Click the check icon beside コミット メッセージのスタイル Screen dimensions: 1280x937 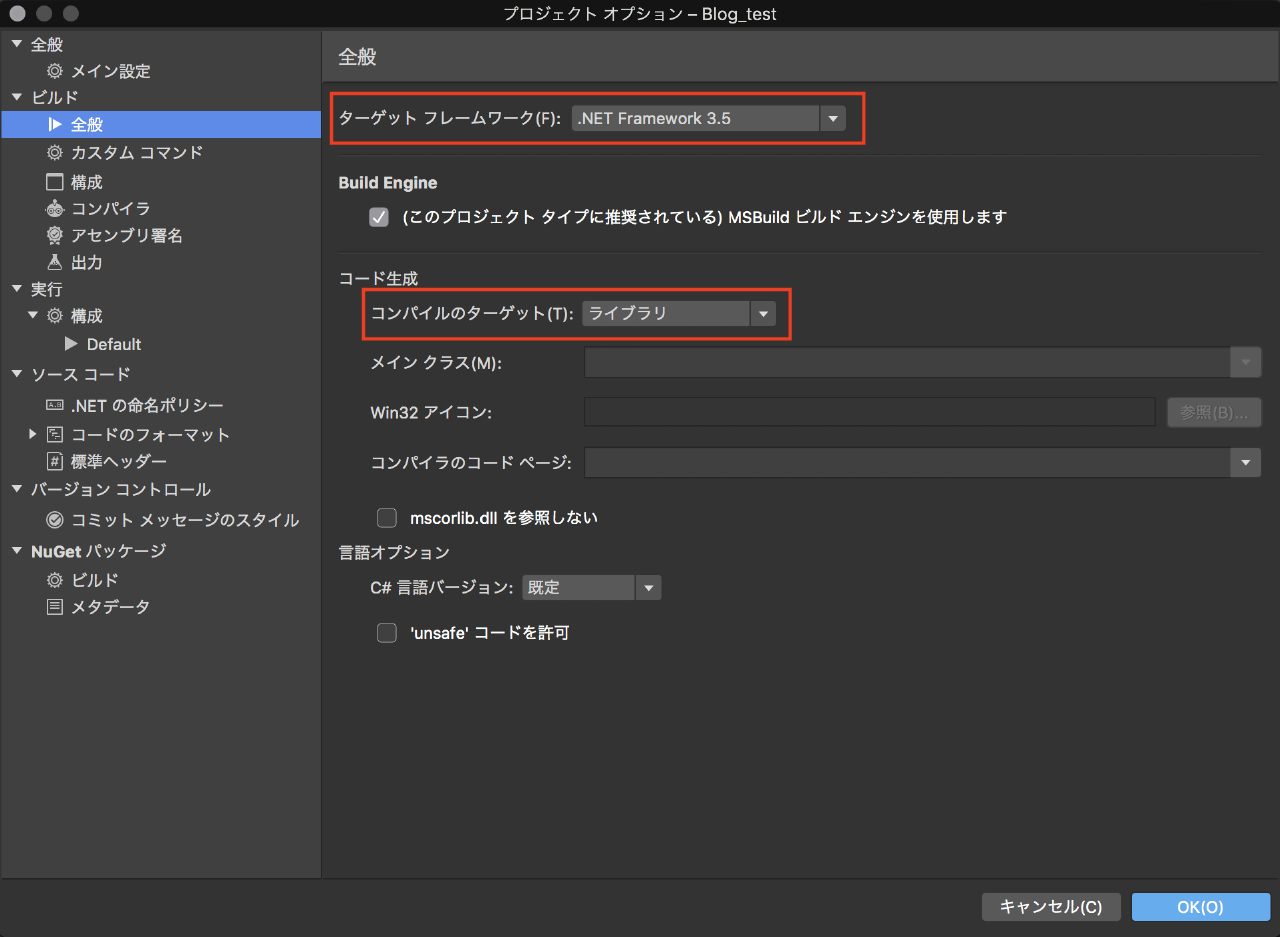click(54, 520)
